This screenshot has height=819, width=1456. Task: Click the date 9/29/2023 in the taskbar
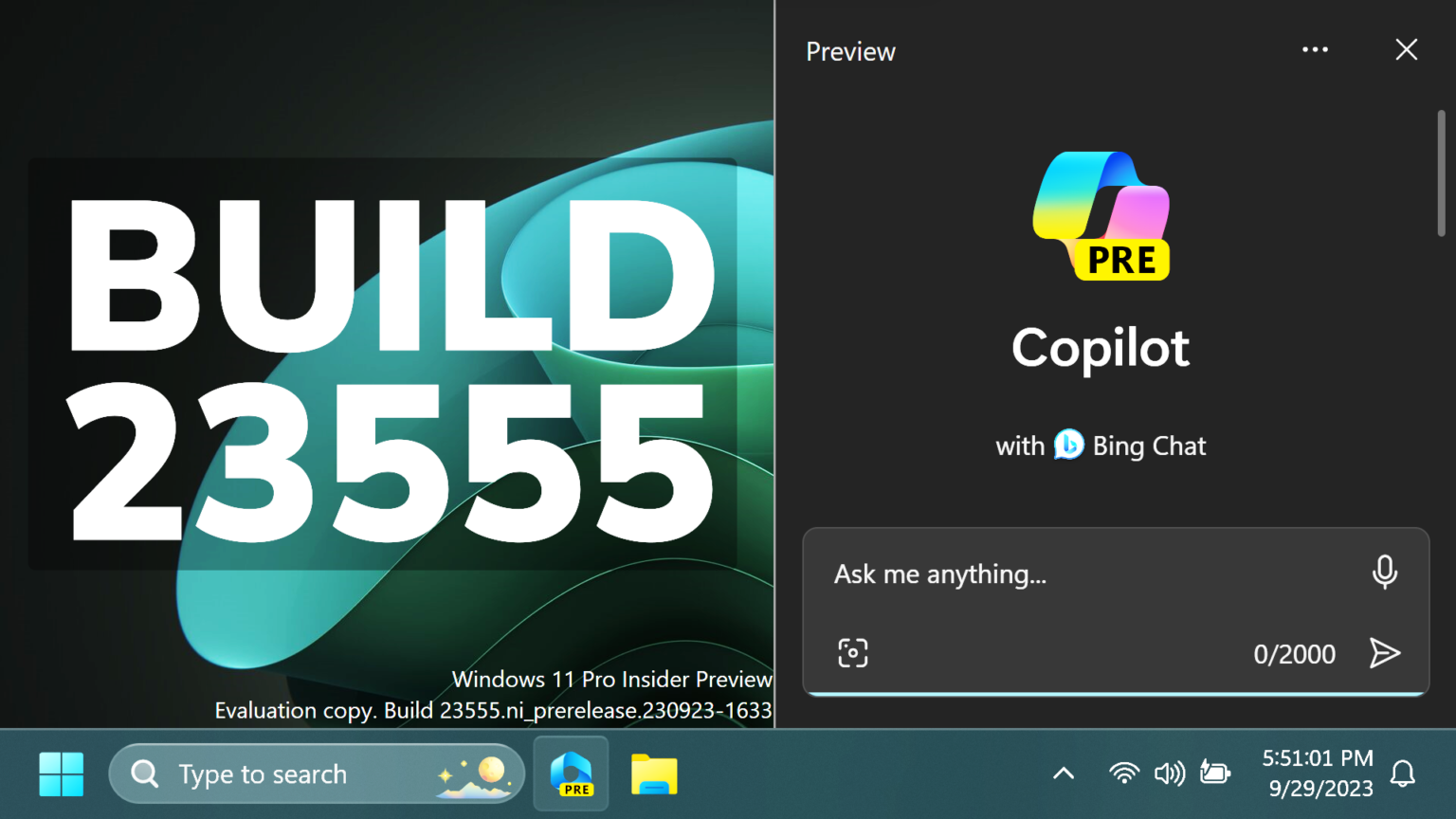tap(1320, 789)
